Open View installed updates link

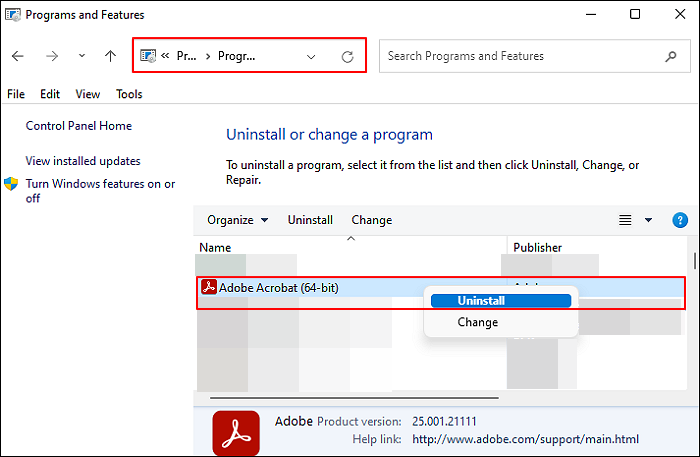coord(83,161)
